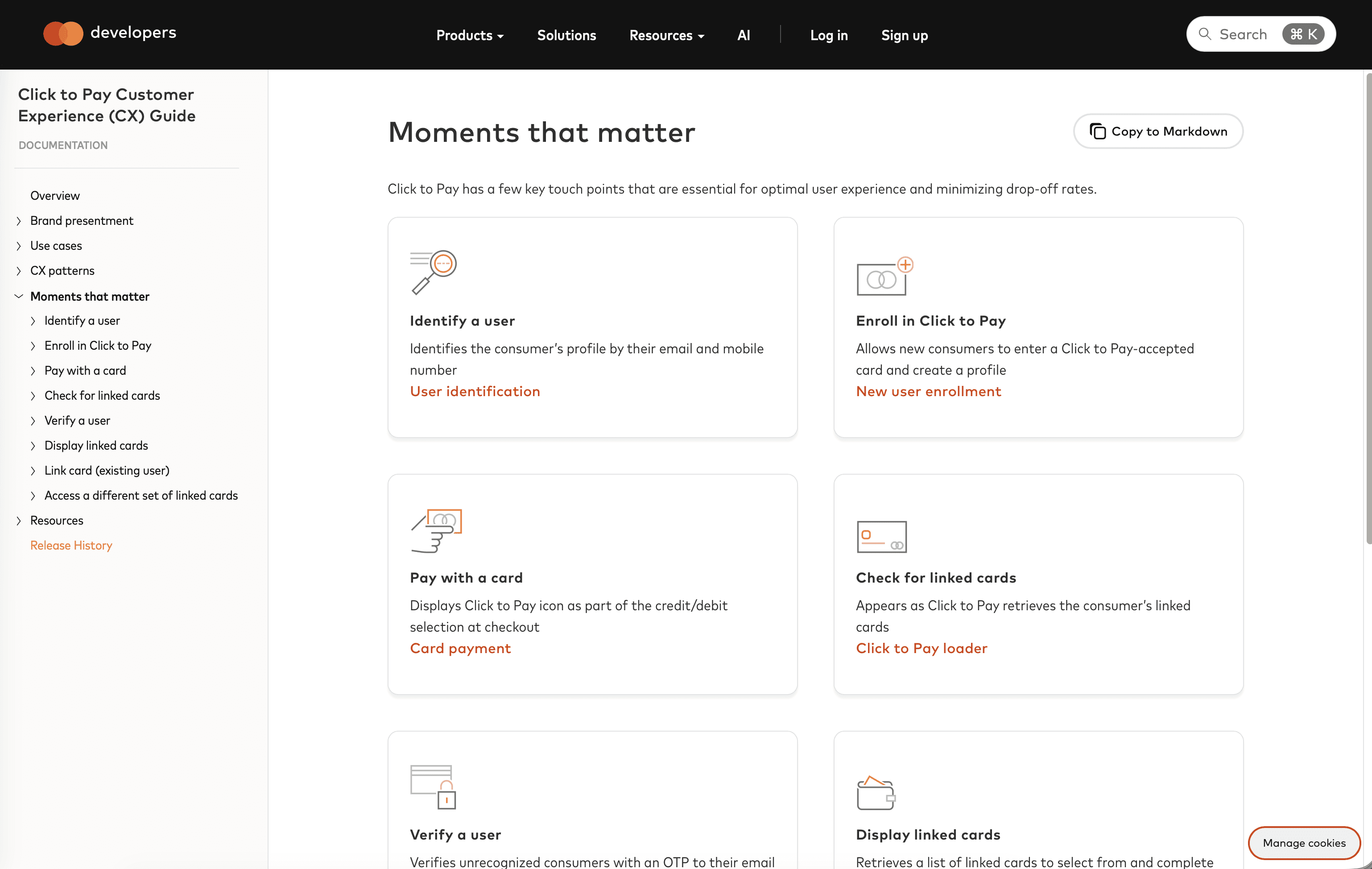Go to the AI navigation item

coord(743,35)
